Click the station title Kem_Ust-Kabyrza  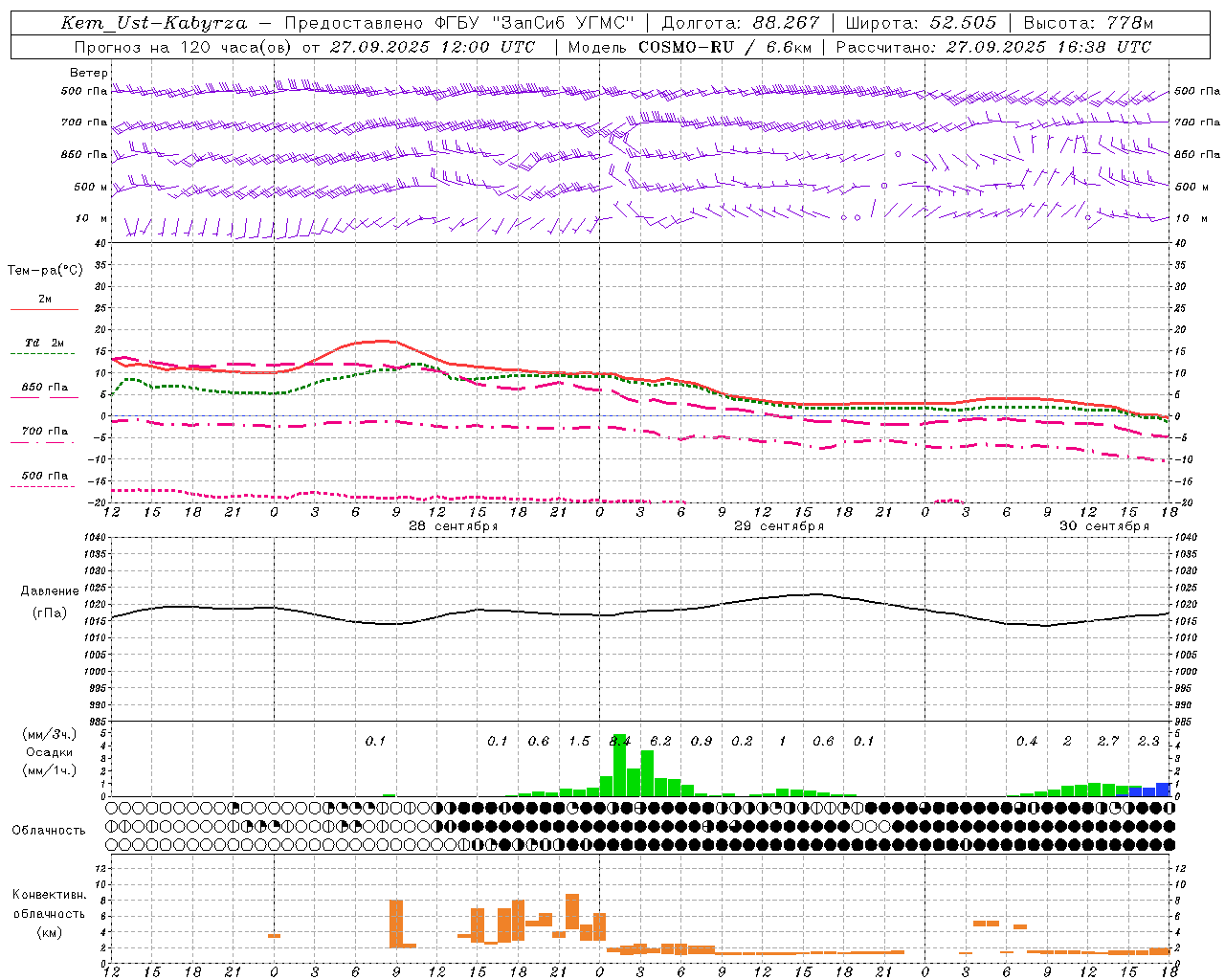(x=154, y=23)
